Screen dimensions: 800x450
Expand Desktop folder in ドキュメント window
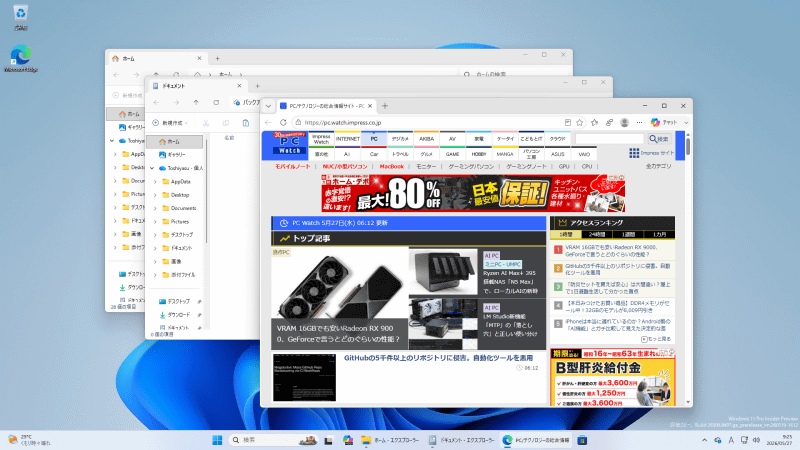(155, 195)
